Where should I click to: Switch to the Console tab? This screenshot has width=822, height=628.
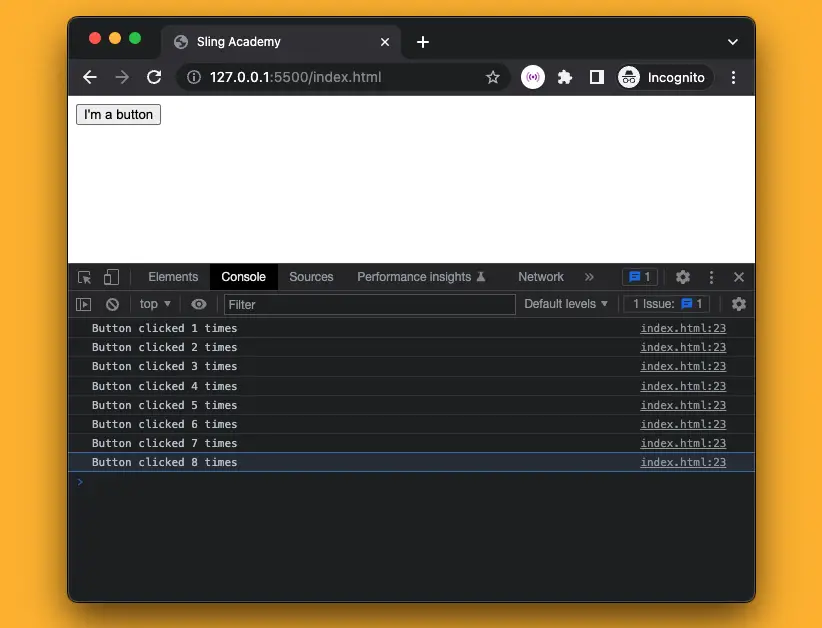point(243,277)
